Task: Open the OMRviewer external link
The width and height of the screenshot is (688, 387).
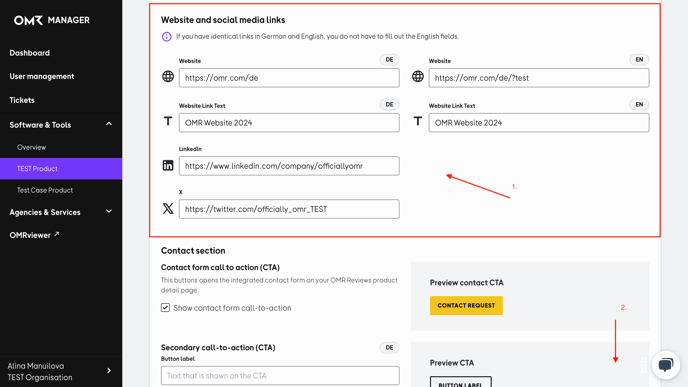Action: tap(34, 235)
